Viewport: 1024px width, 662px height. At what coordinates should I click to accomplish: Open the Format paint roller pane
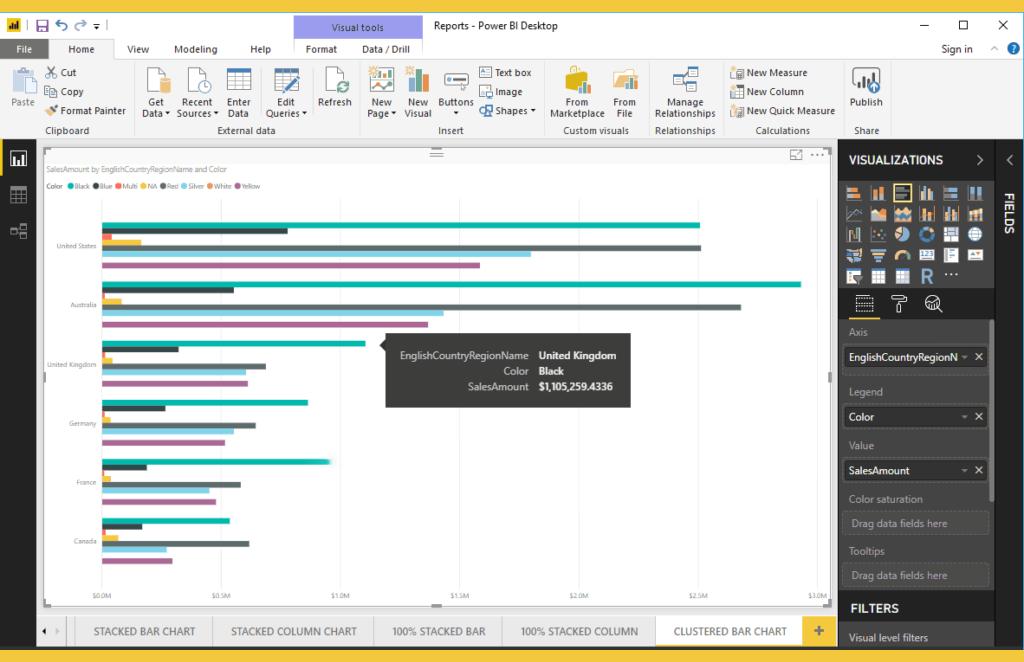pos(899,304)
